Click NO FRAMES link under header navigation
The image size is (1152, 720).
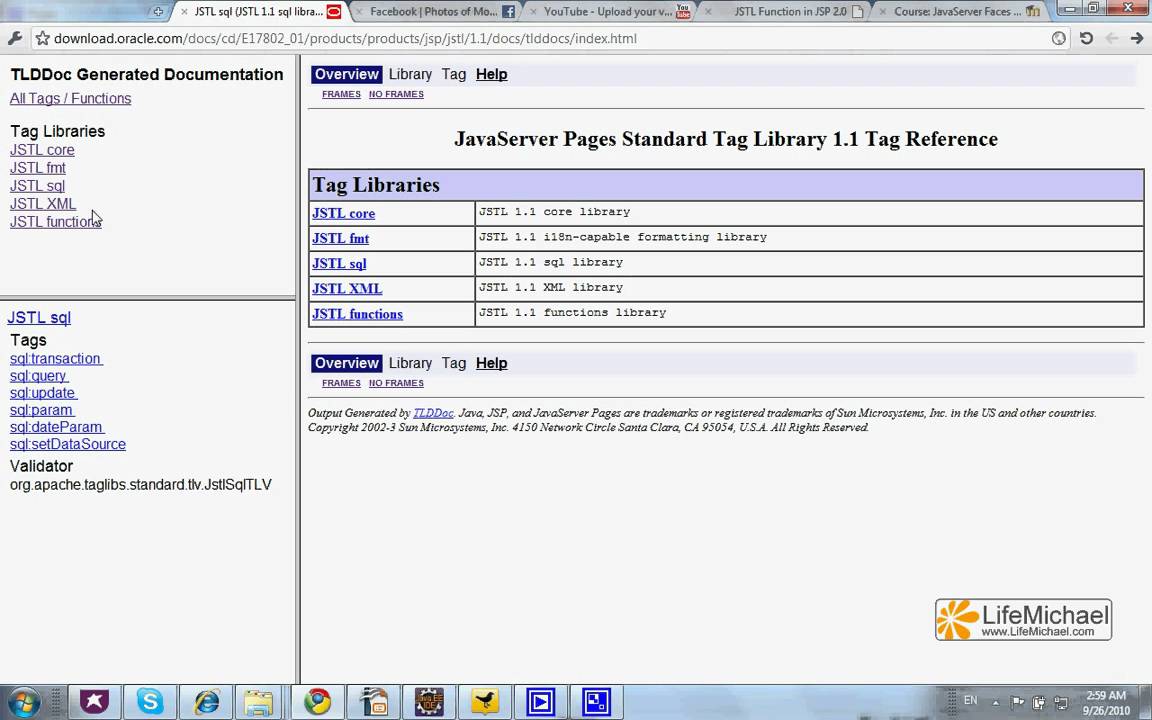coord(396,94)
